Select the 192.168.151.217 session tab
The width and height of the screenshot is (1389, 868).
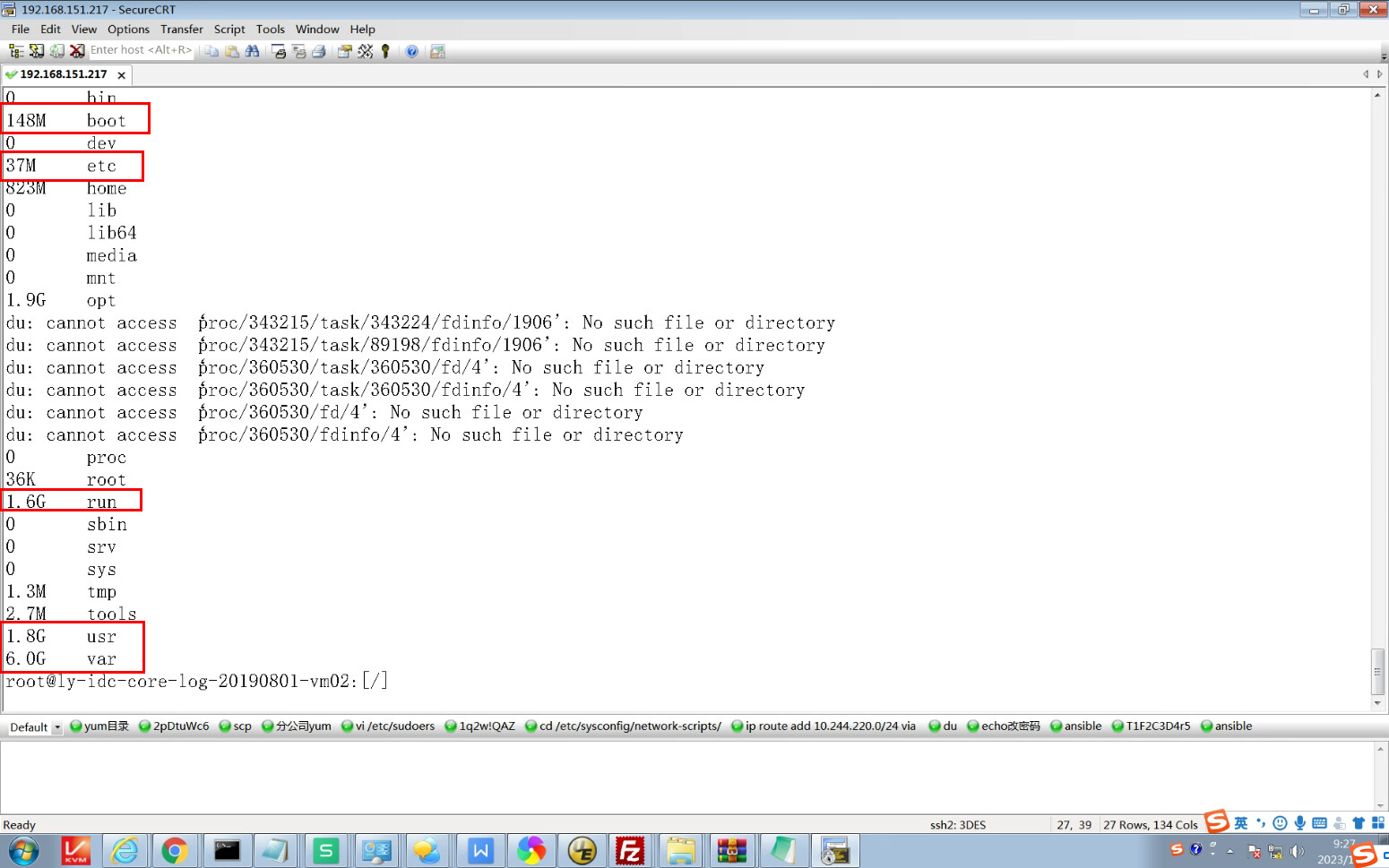63,74
